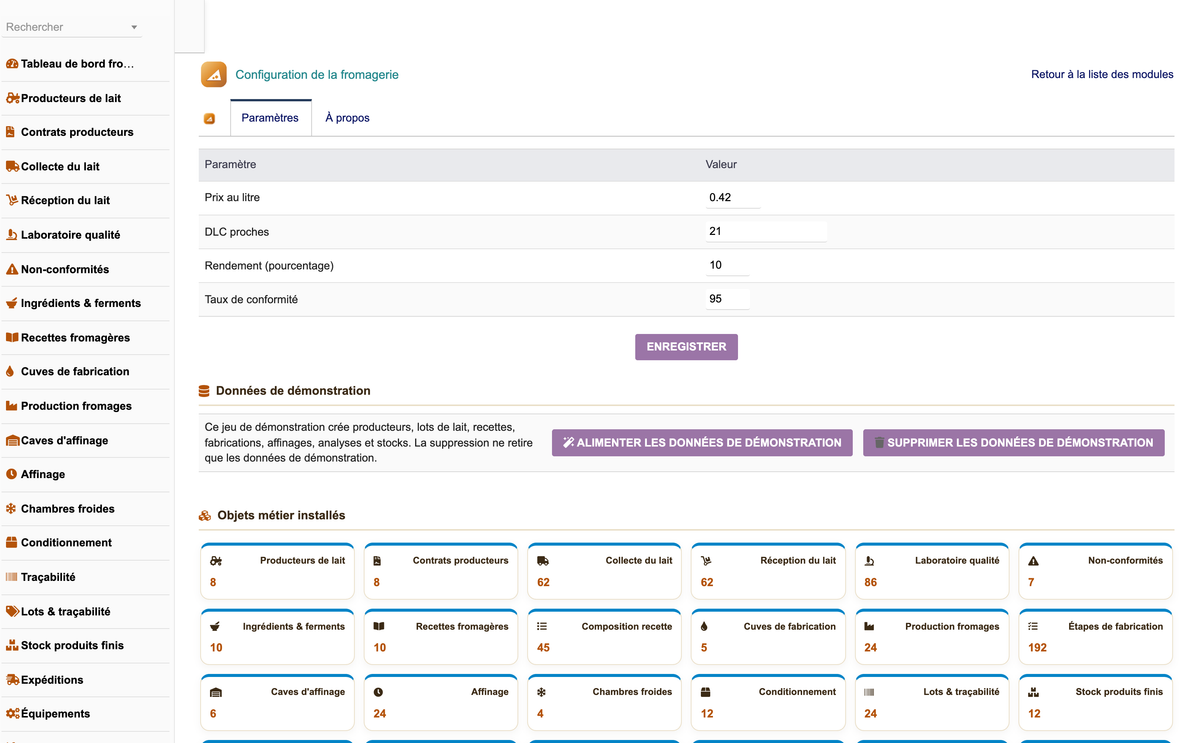Click the factory icon beside Production fromages
Viewport: 1200px width, 743px height.
pos(12,406)
